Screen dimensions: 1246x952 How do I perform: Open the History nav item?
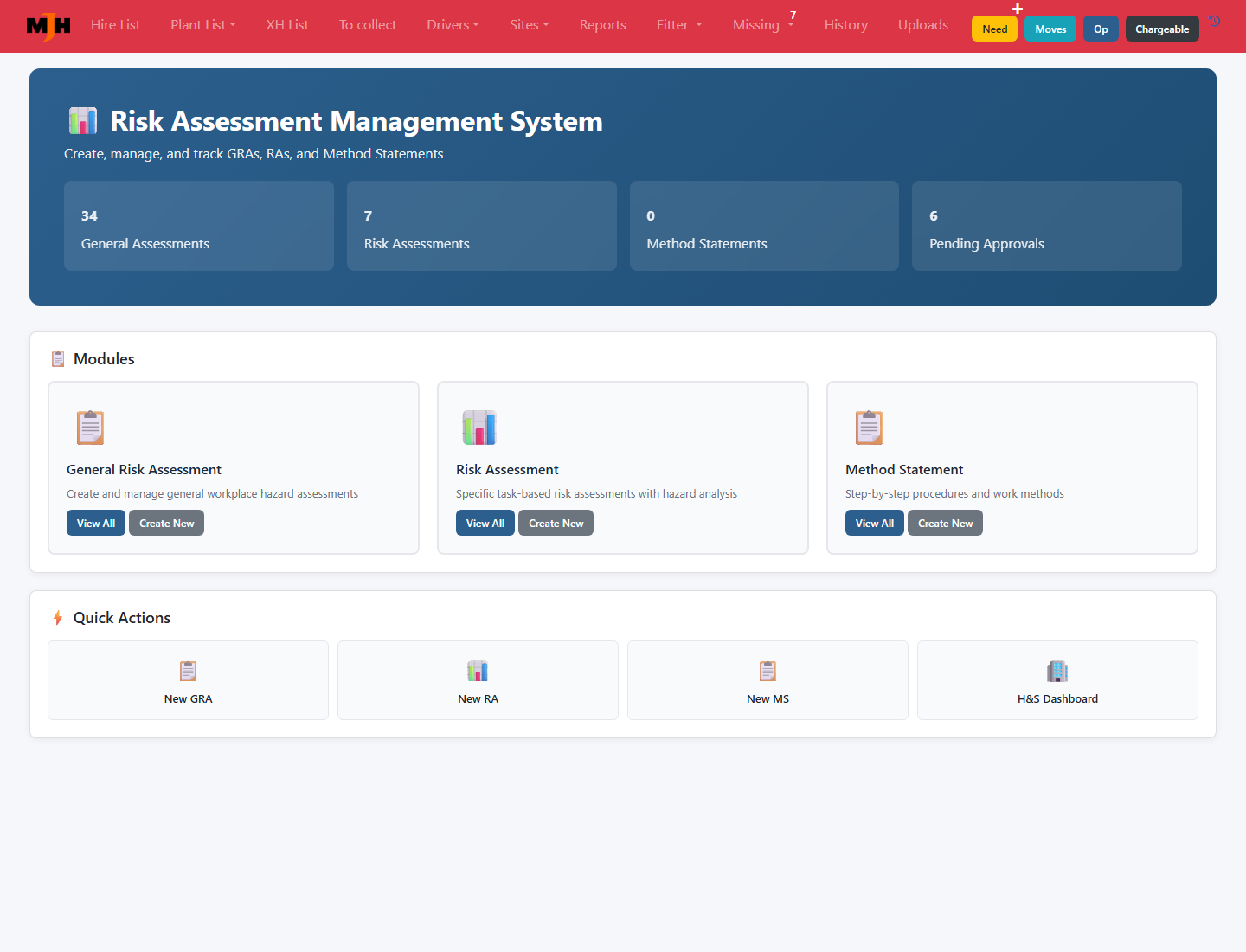coord(846,25)
